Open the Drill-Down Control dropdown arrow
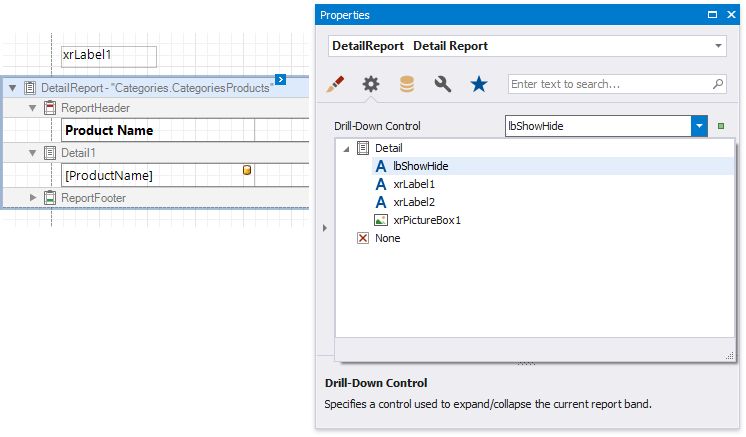This screenshot has width=746, height=437. click(699, 126)
